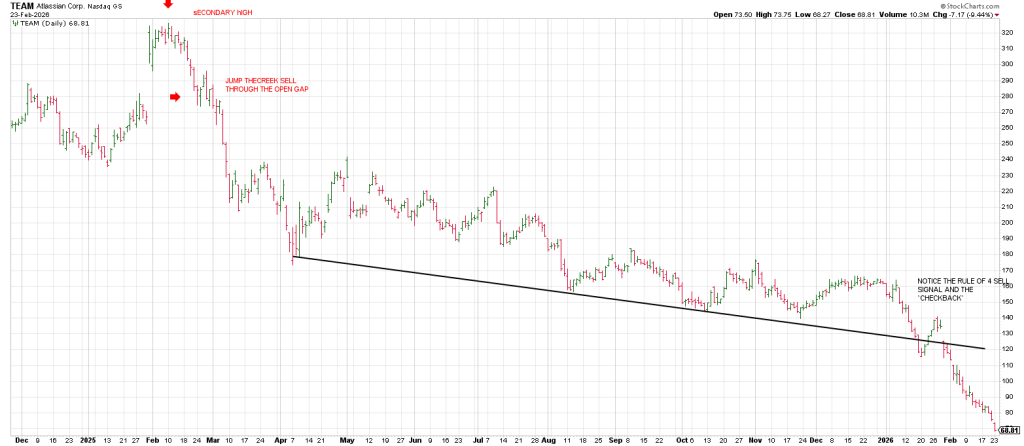Click the chart legend icon beside TEAM (Daily)
Viewport: 1024px width, 446px height.
[14, 23]
